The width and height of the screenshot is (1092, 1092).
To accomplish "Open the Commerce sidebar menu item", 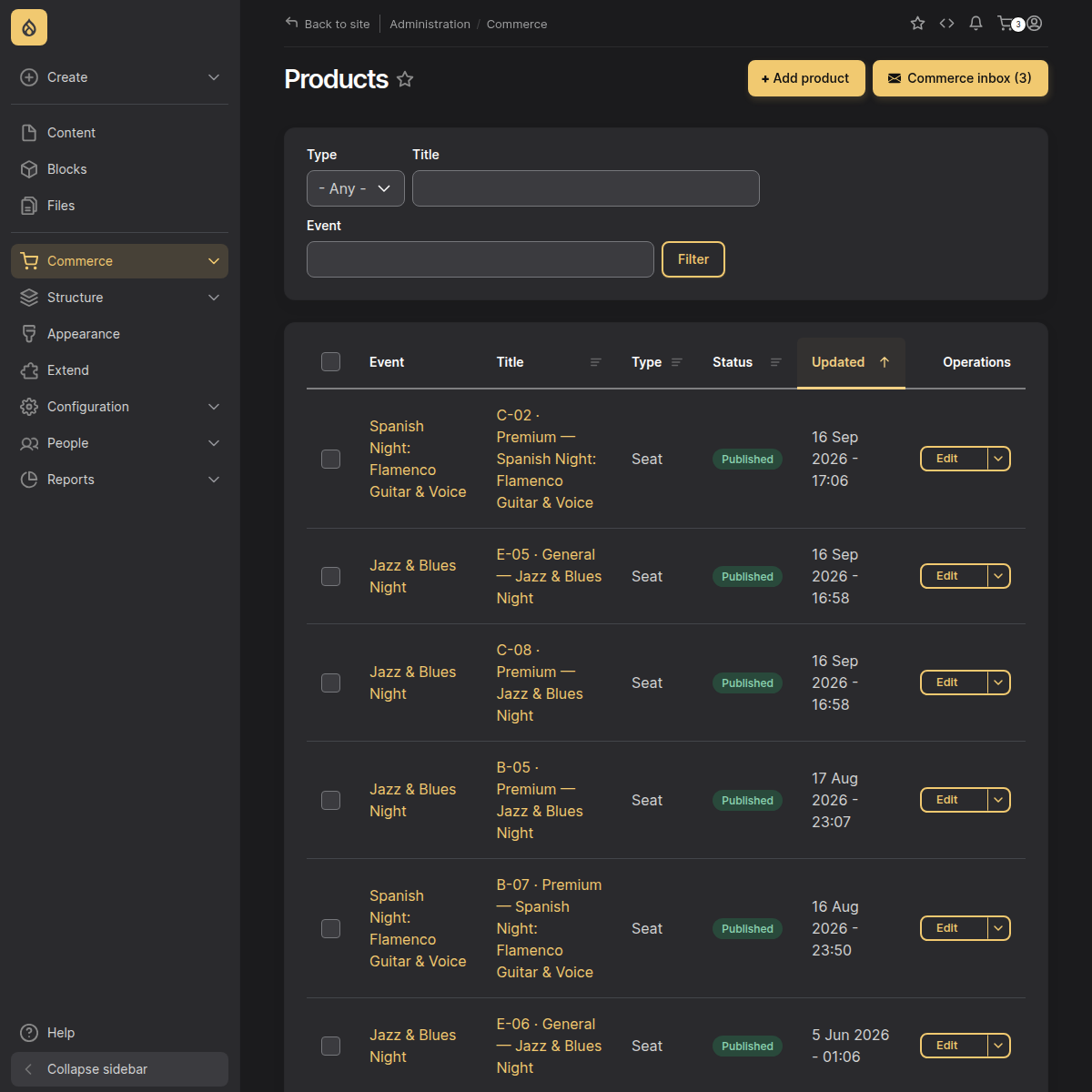I will pos(119,261).
